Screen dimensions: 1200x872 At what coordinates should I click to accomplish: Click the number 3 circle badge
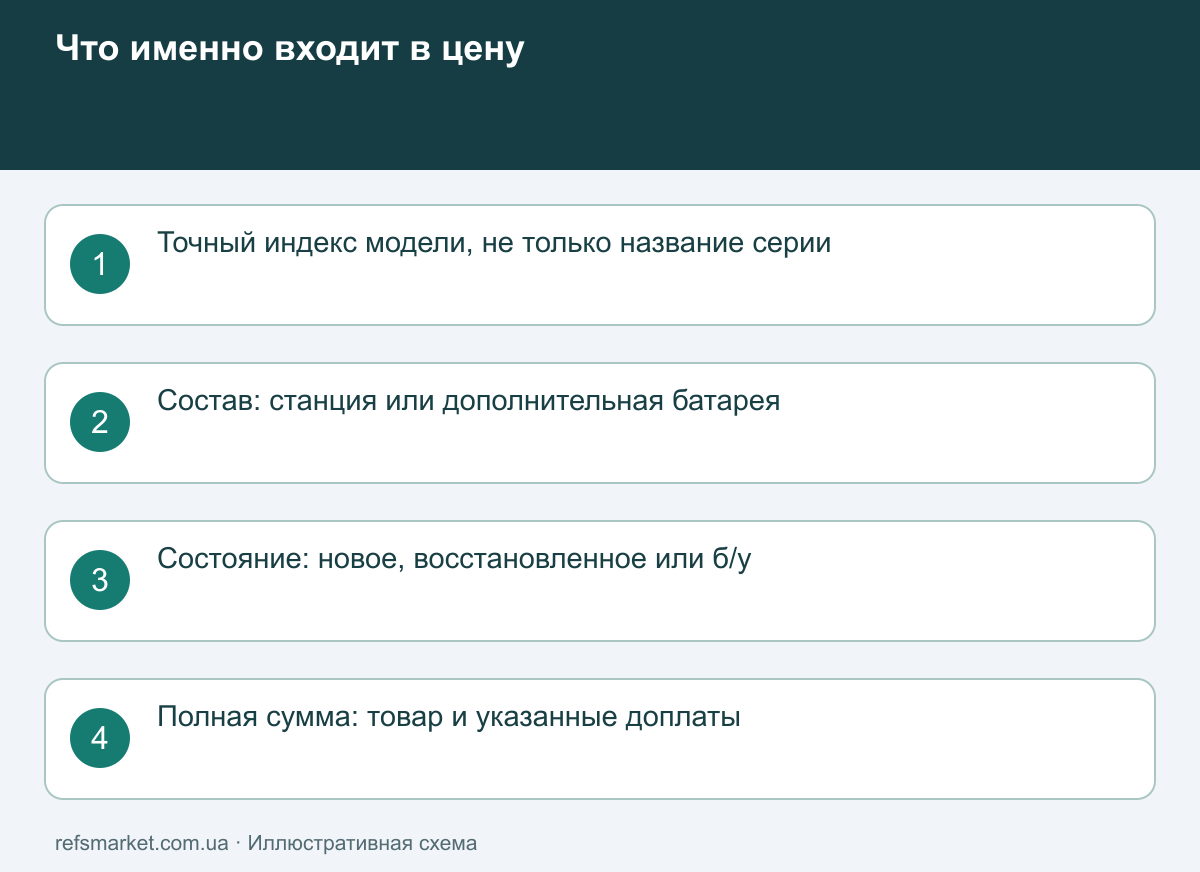tap(100, 580)
